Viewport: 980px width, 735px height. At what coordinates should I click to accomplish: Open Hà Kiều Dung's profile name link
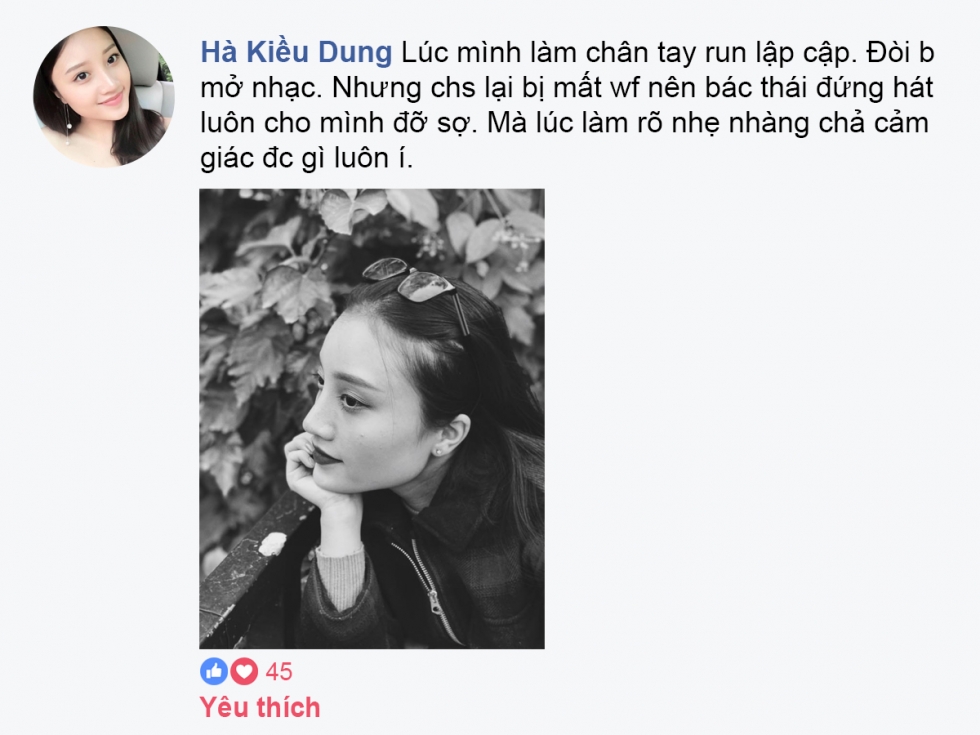[x=296, y=52]
